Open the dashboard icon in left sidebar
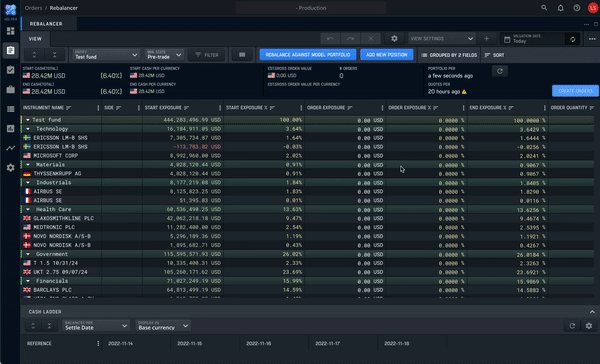Image resolution: width=600 pixels, height=364 pixels. 10,31
